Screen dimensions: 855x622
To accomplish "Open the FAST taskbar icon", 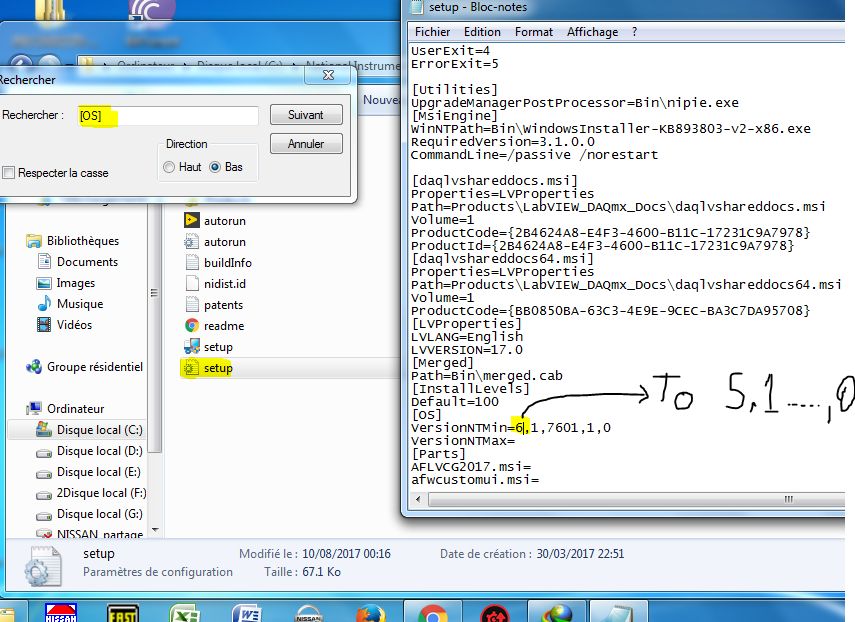I will tap(123, 613).
